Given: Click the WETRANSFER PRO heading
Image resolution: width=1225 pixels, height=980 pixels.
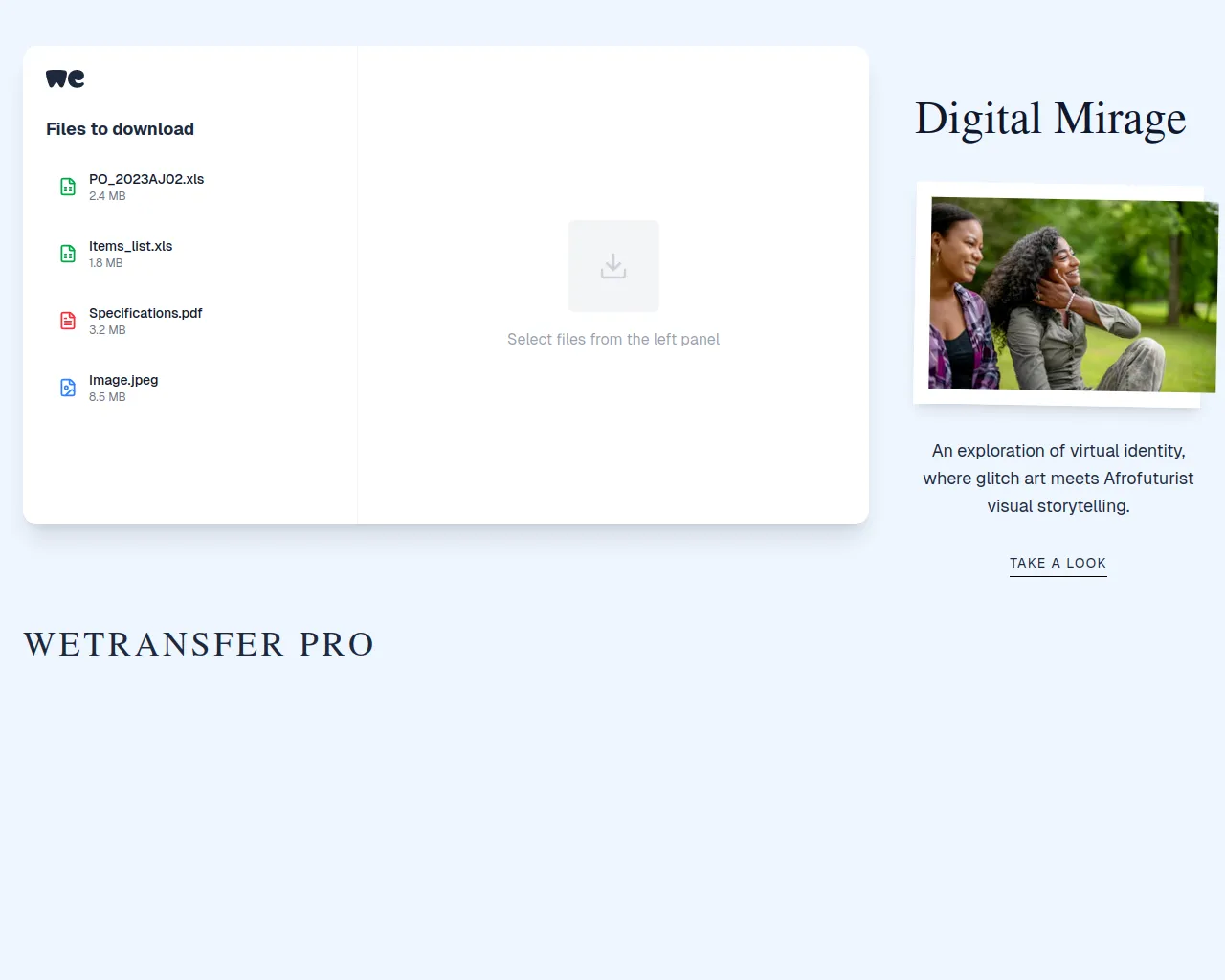Looking at the screenshot, I should [x=198, y=644].
